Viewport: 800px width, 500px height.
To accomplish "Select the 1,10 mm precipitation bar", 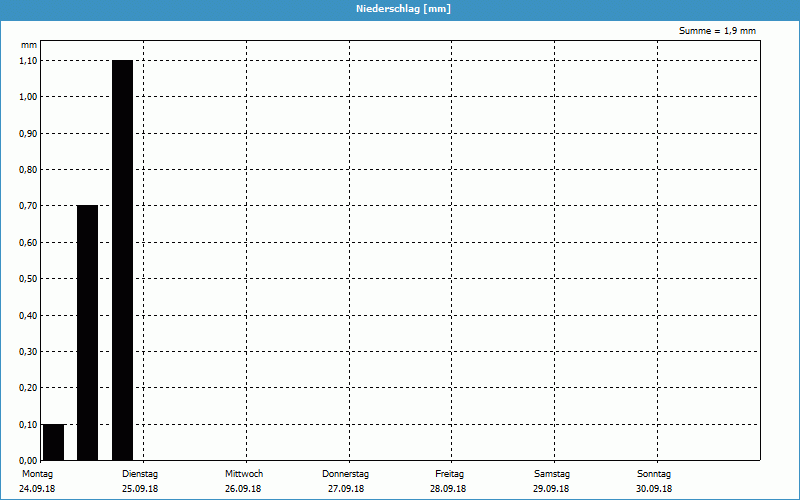I will (x=122, y=260).
